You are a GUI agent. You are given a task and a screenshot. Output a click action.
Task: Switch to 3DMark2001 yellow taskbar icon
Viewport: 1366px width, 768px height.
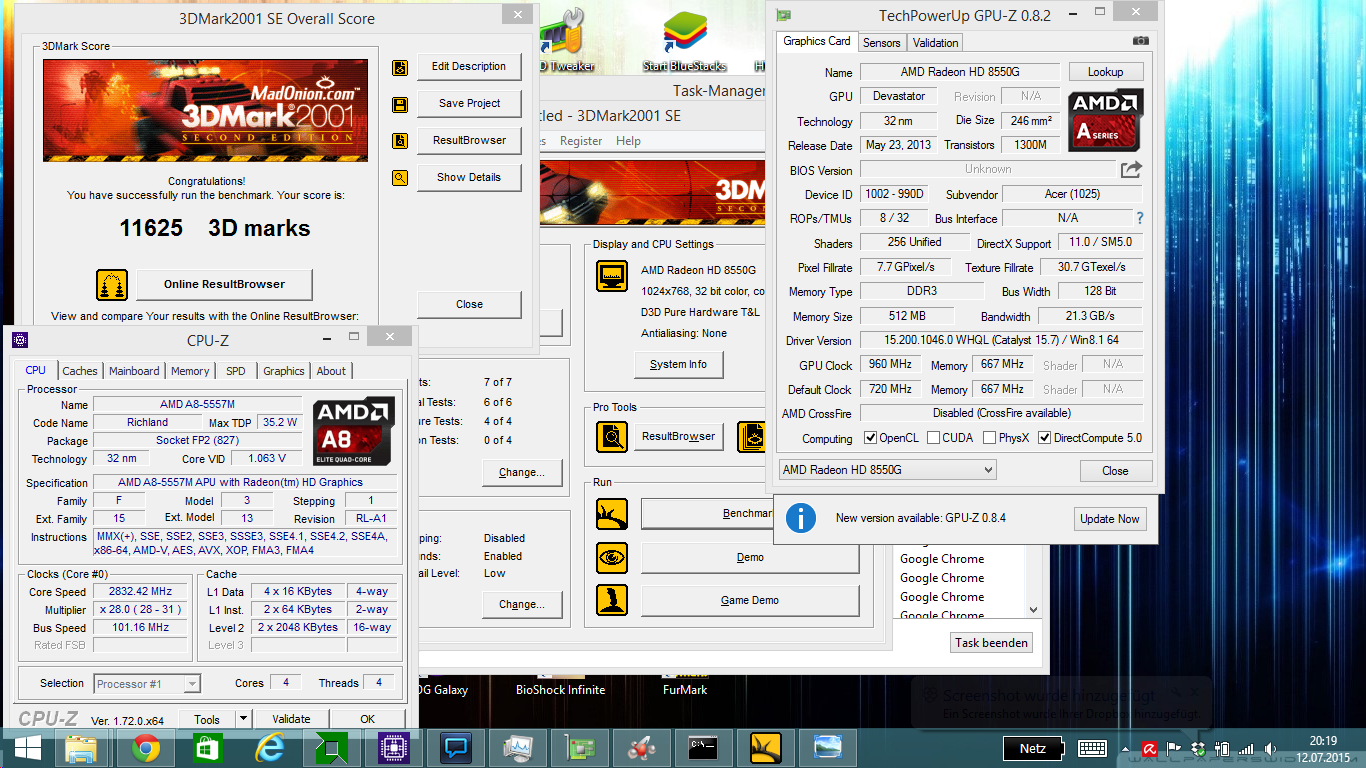(766, 748)
